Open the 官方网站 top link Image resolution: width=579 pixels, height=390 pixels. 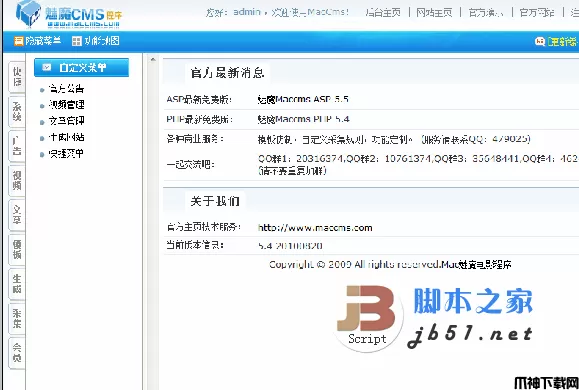click(537, 13)
